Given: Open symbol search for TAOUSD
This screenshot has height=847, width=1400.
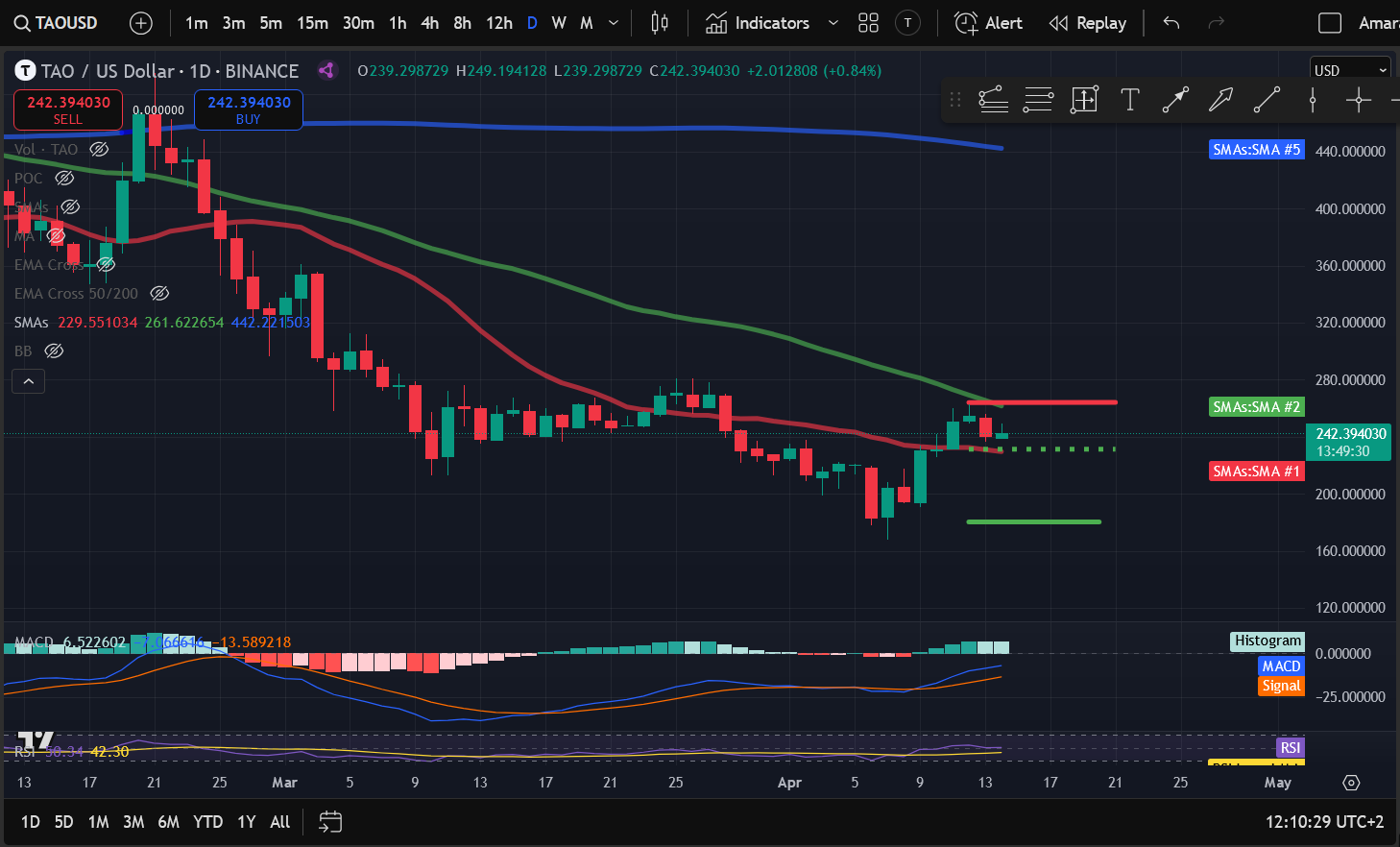Looking at the screenshot, I should (x=56, y=23).
